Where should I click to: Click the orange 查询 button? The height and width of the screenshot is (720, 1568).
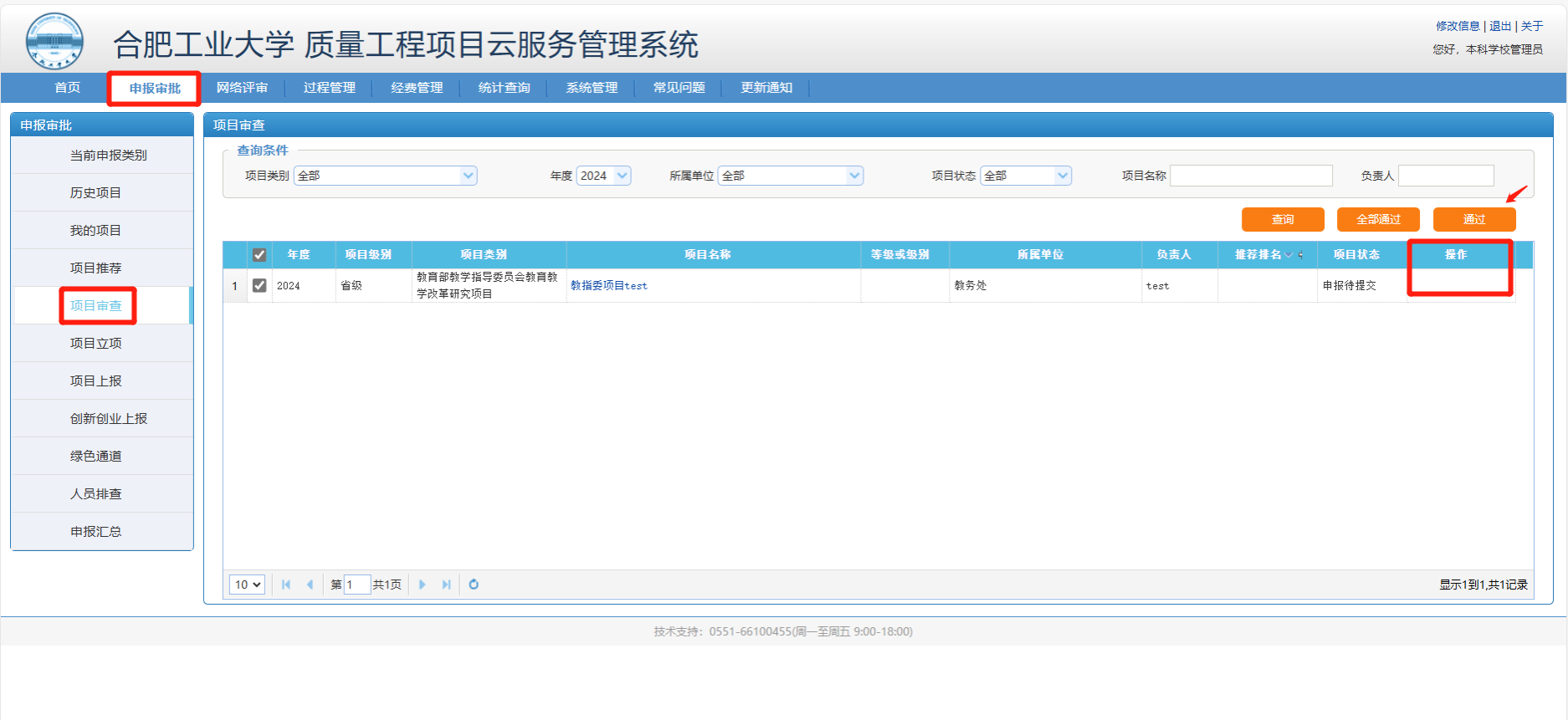pos(1282,219)
